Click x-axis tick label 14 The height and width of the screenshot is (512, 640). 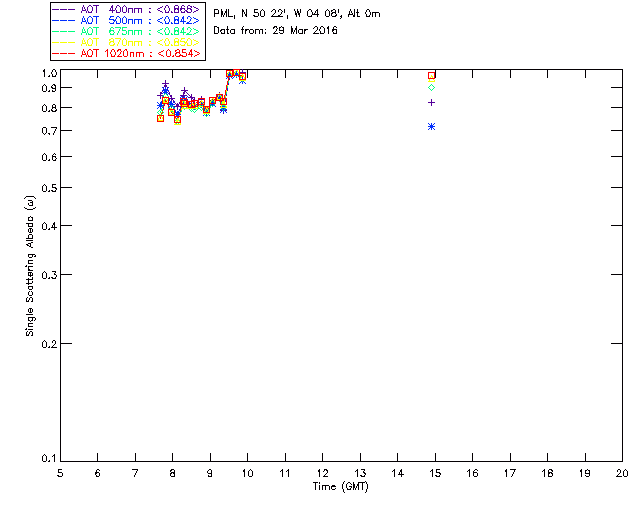tap(398, 473)
